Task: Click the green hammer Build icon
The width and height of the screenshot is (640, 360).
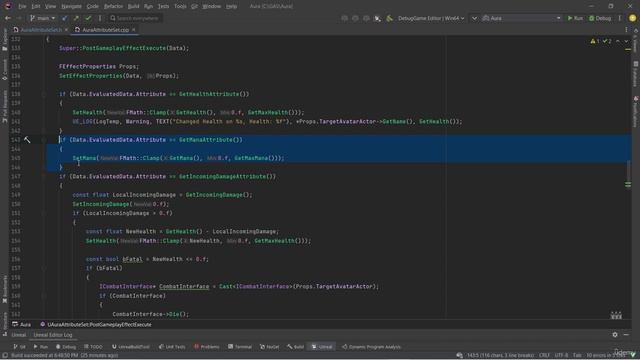Action: 390,18
